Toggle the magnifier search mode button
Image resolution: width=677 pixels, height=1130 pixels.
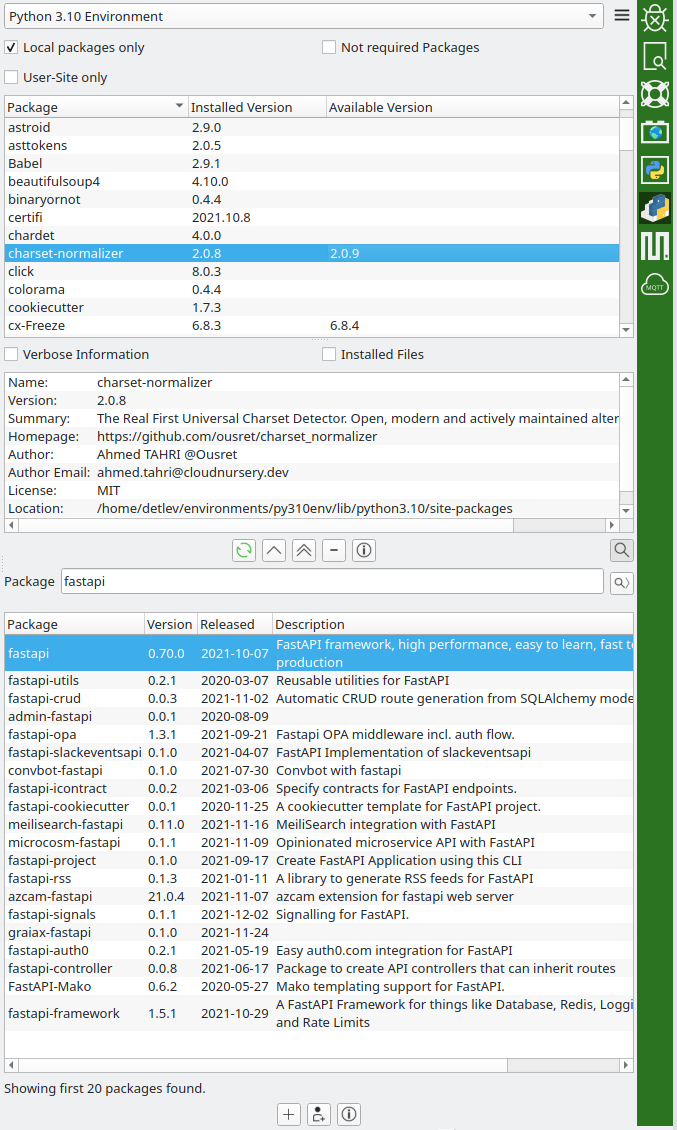point(622,550)
